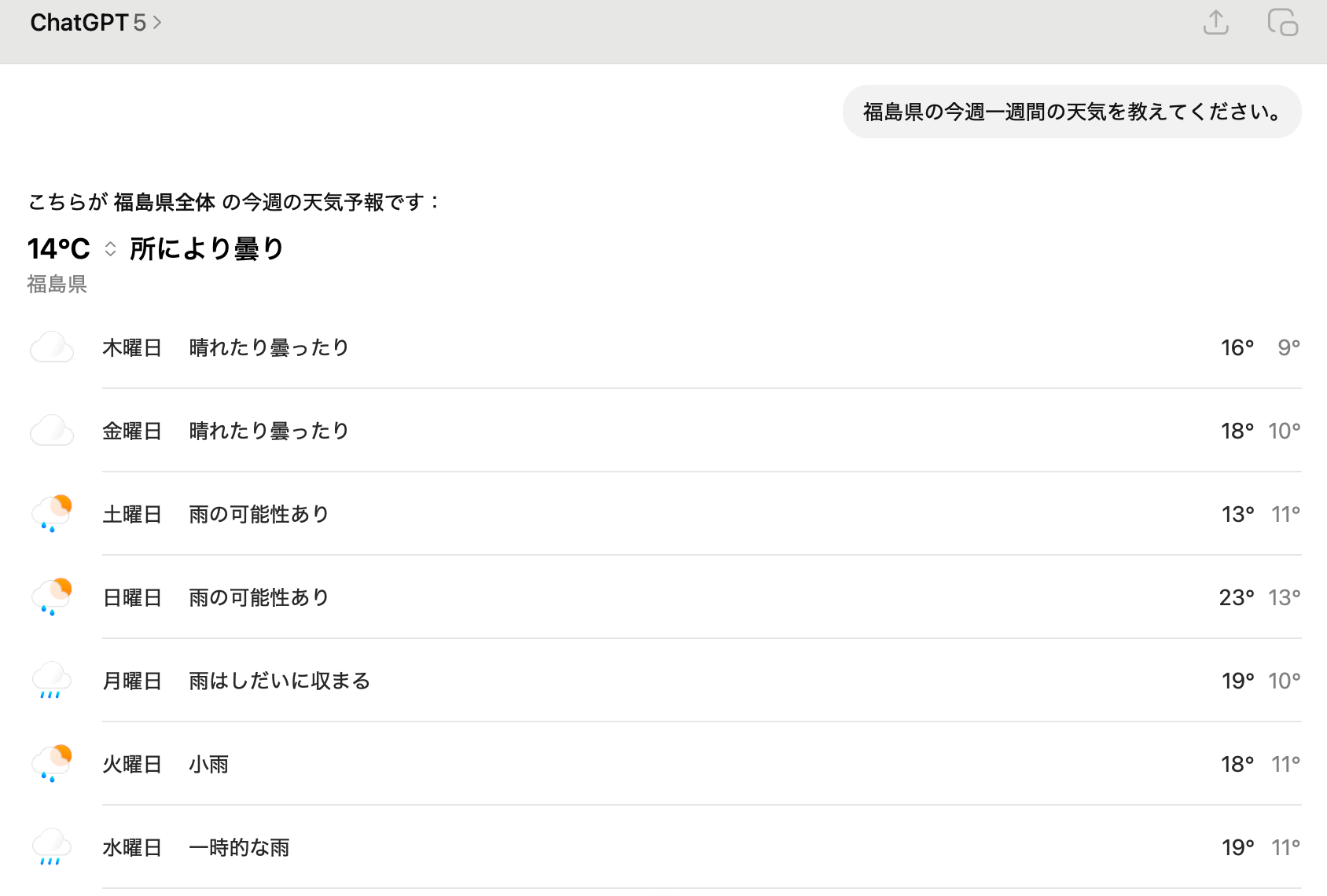This screenshot has width=1327, height=896.
Task: Click the rain-sun icon for 土曜日
Action: pos(52,514)
